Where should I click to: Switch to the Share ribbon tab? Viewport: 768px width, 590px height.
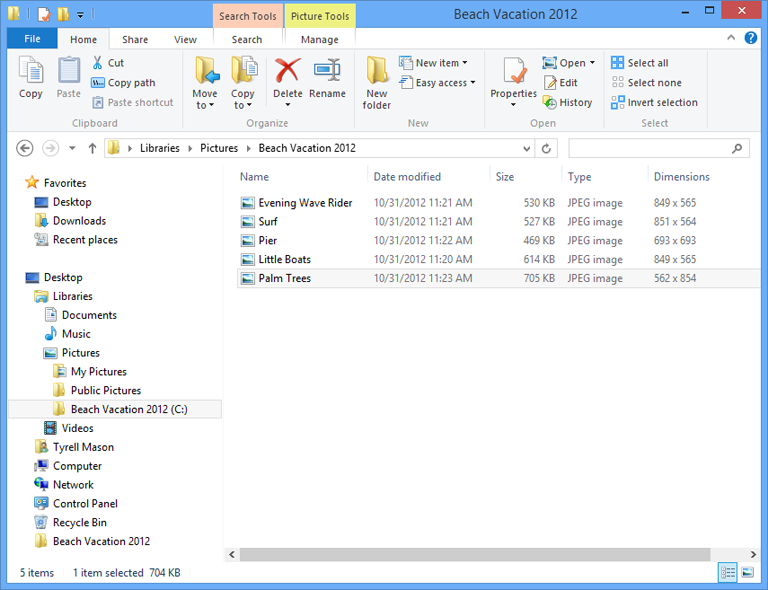pyautogui.click(x=135, y=40)
